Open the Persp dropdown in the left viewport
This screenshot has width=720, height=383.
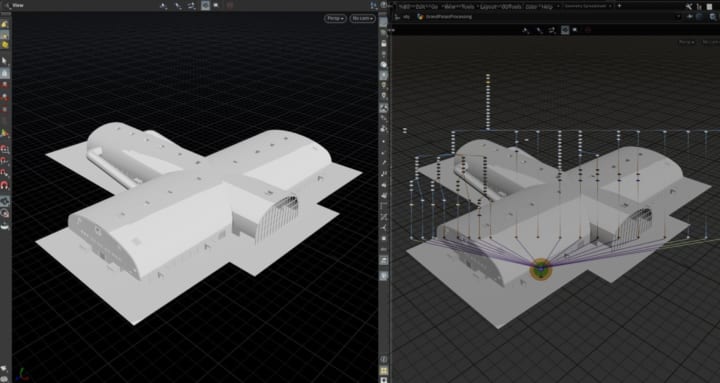335,19
